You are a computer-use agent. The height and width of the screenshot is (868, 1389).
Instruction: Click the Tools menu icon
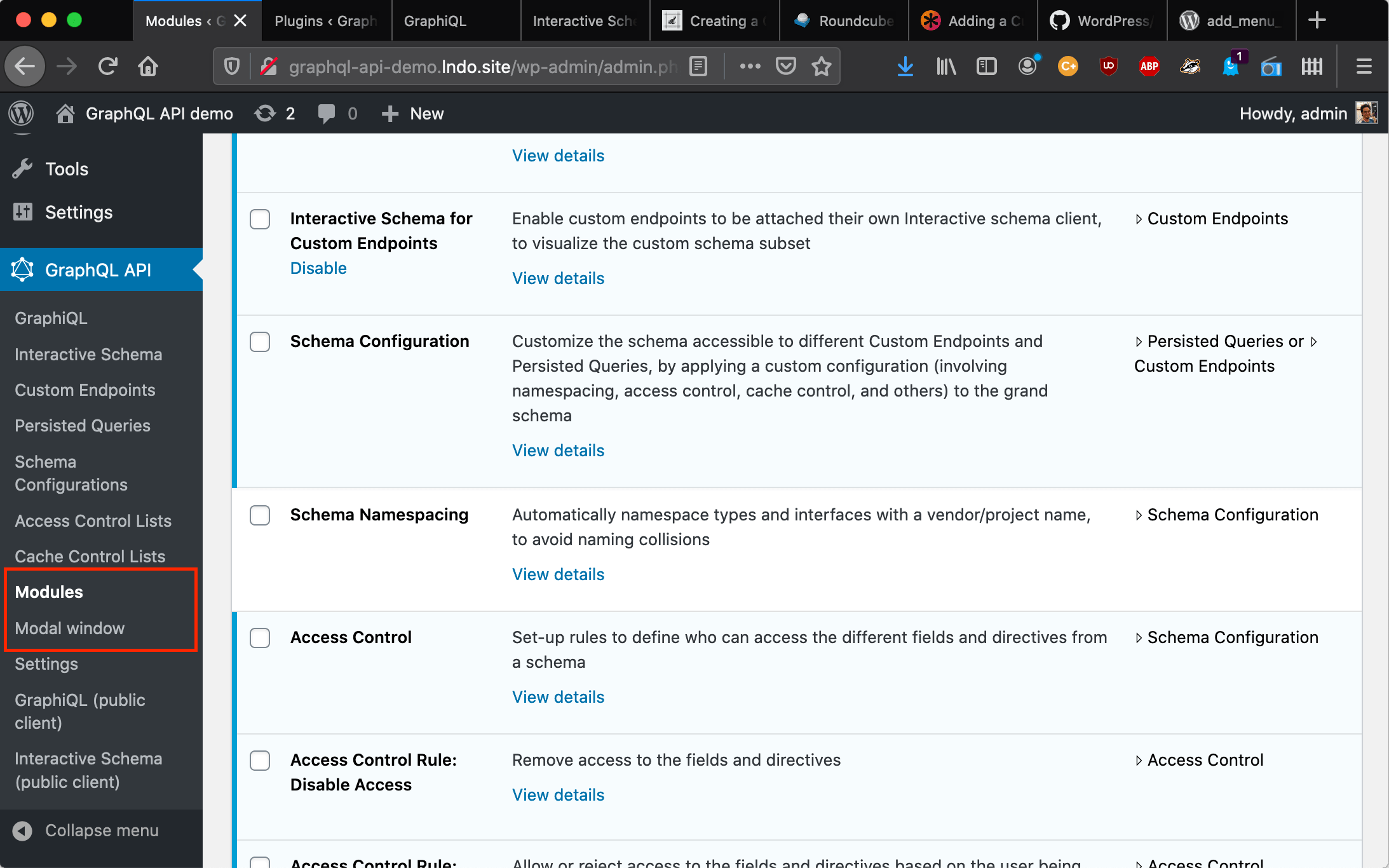pyautogui.click(x=24, y=168)
